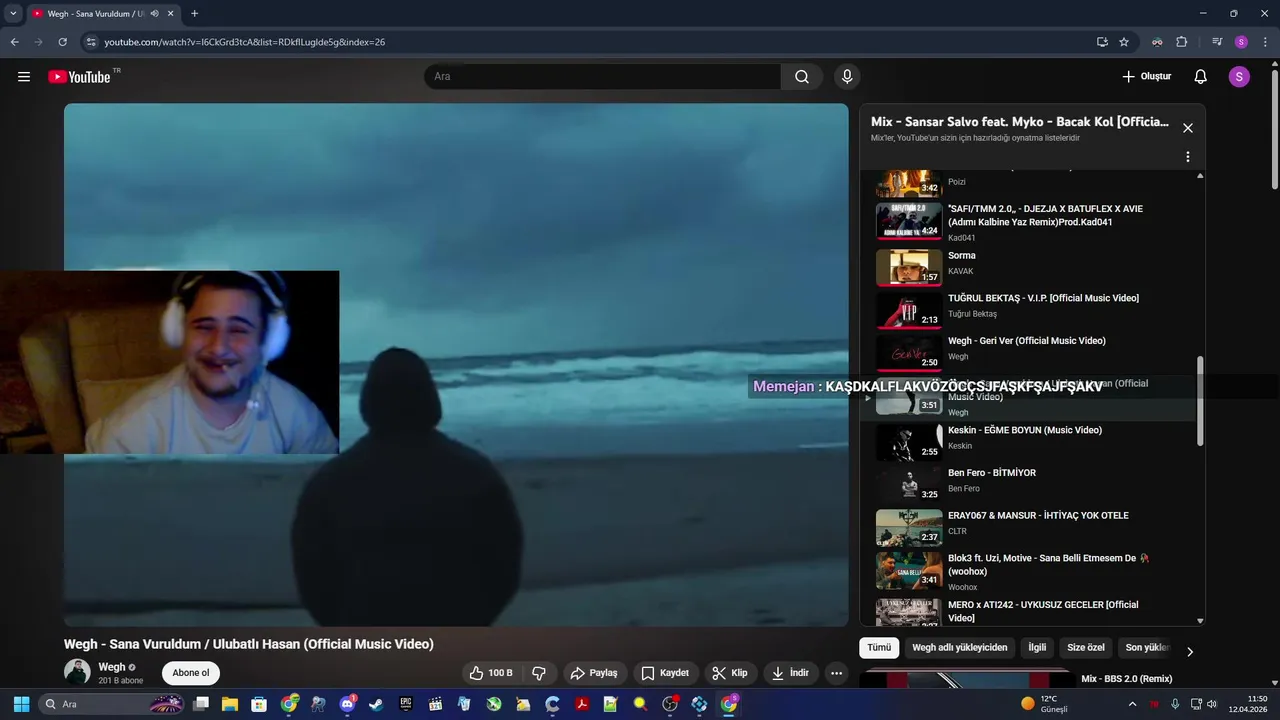Open the Windows Start menu
The image size is (1280, 720).
pos(21,704)
